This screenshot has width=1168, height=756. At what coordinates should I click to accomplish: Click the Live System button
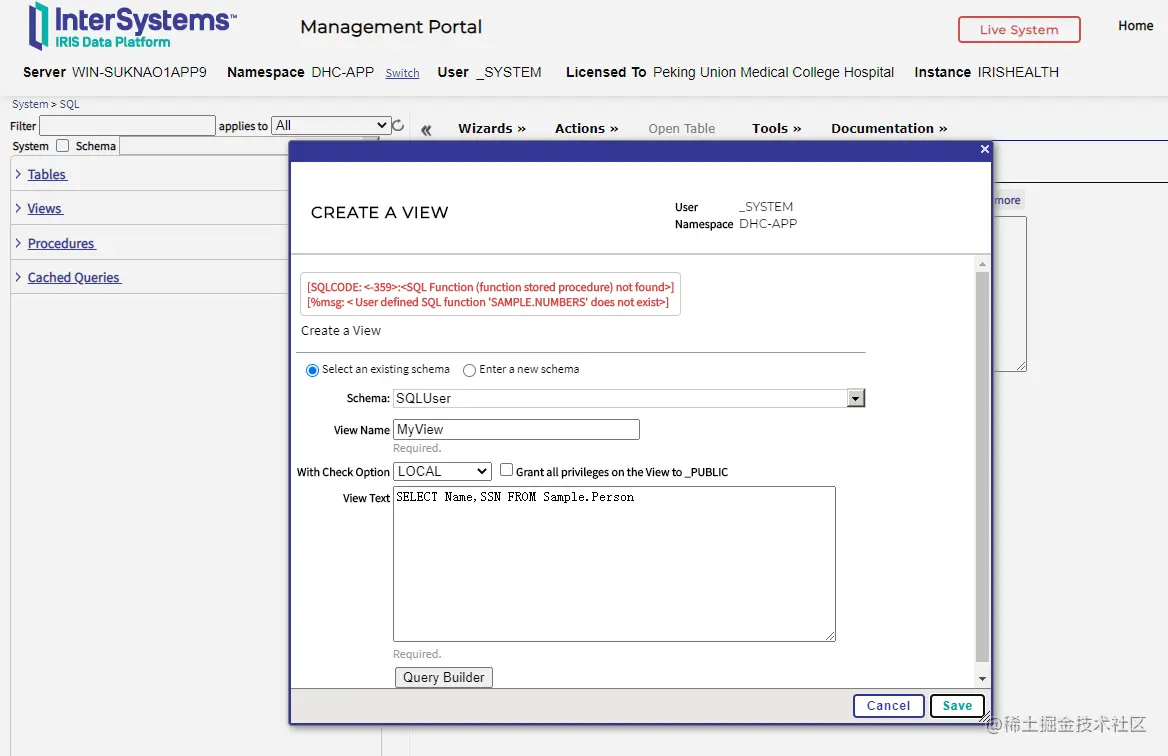1019,30
